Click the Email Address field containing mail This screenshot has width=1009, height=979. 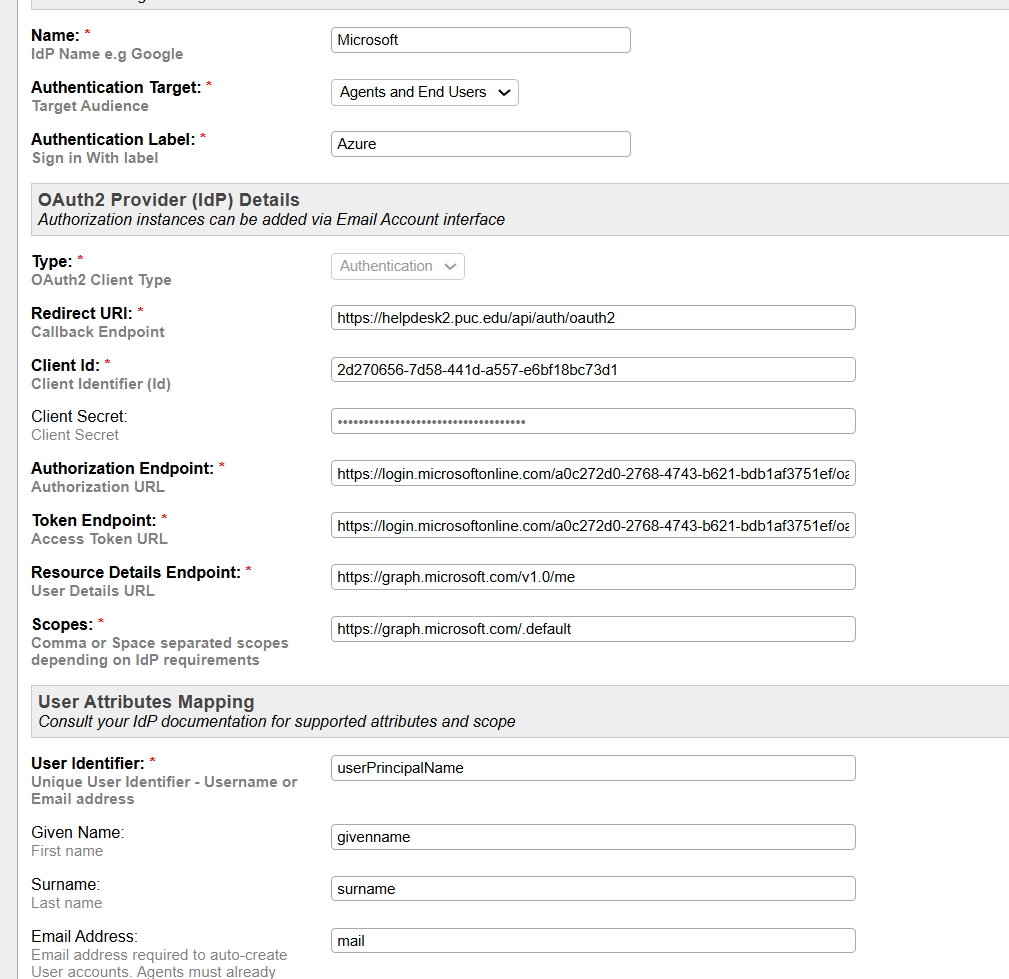point(592,941)
